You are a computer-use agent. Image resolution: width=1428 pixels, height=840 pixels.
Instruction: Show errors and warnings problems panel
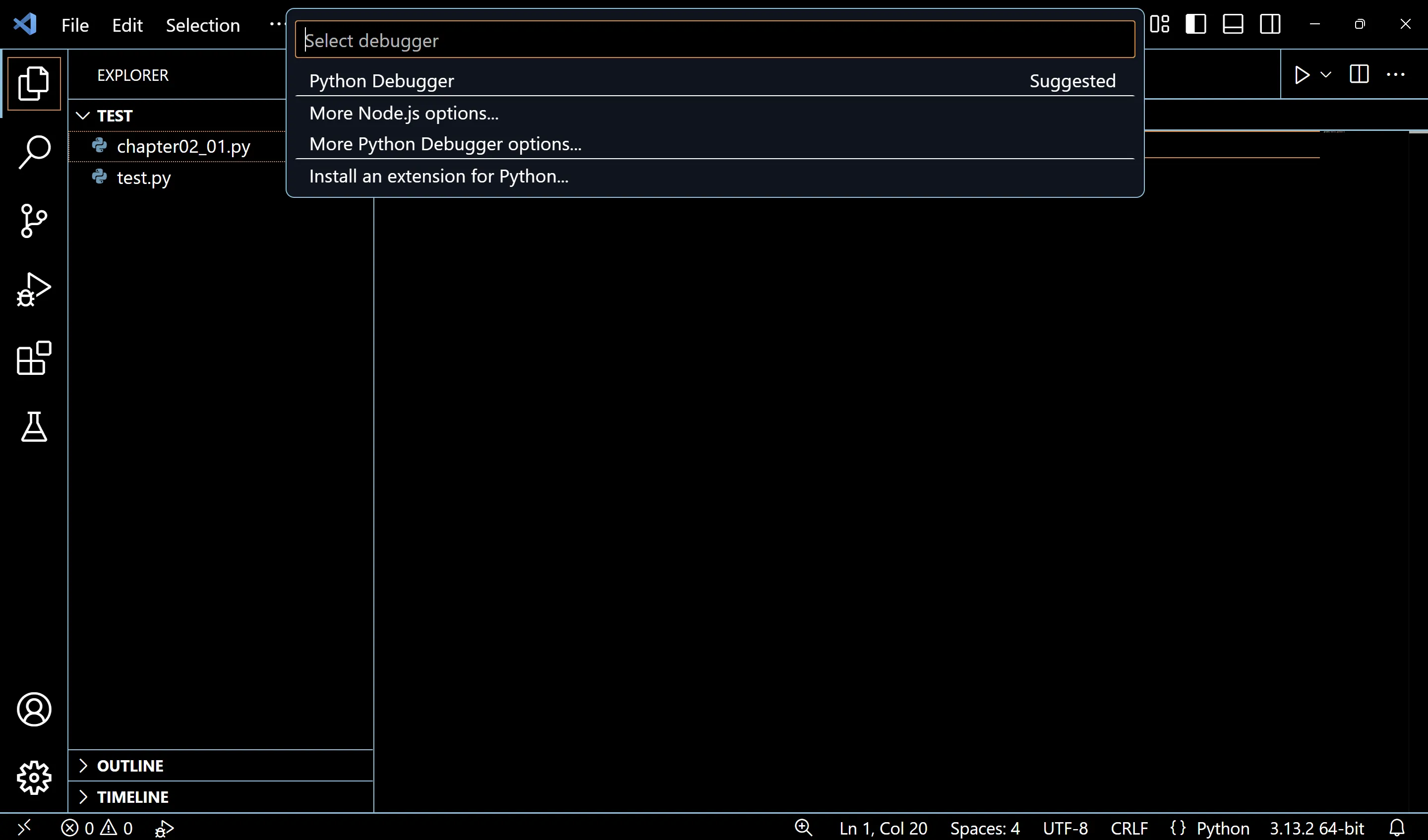click(97, 828)
